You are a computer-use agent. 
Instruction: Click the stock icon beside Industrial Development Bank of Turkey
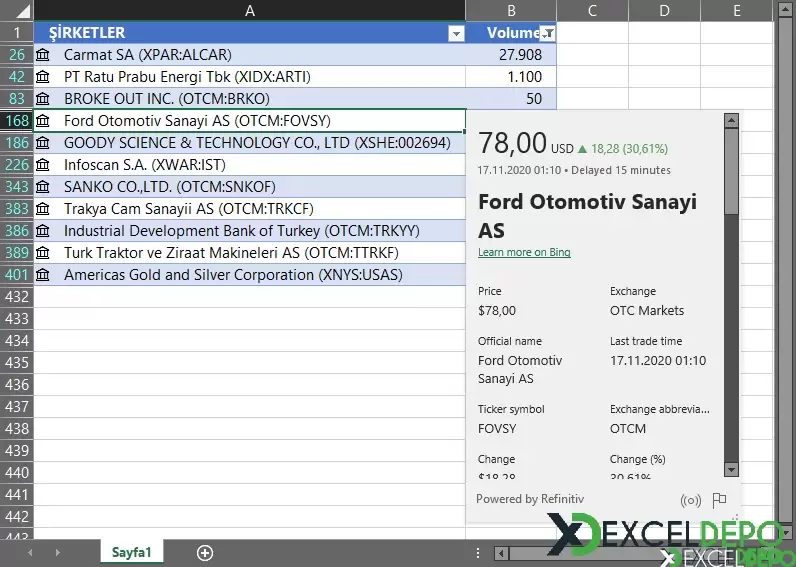click(43, 230)
